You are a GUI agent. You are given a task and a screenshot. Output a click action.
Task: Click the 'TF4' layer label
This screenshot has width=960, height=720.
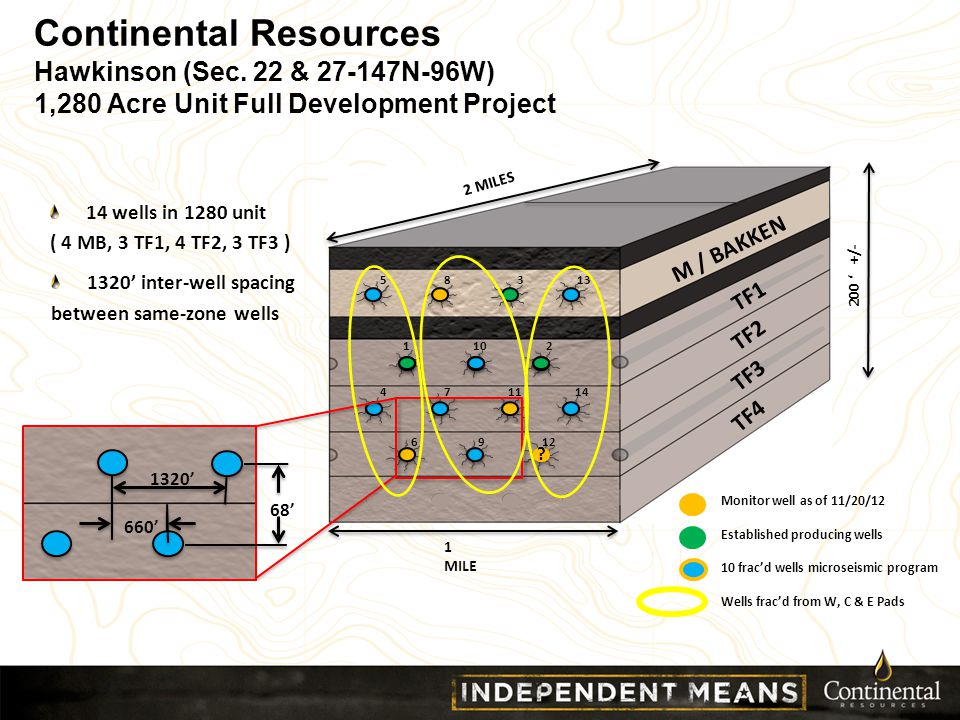pos(748,415)
